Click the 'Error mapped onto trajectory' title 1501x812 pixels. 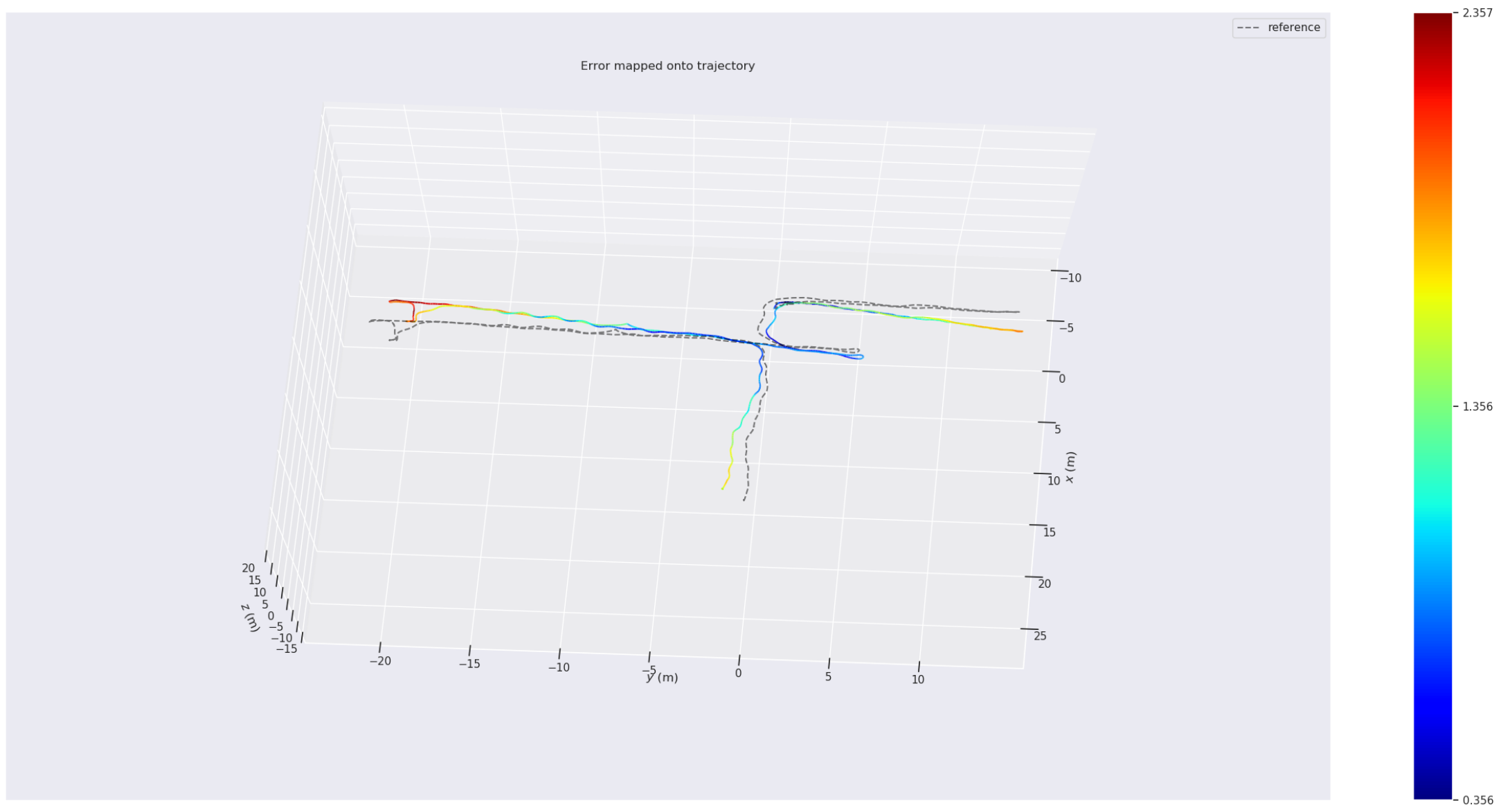tap(667, 66)
